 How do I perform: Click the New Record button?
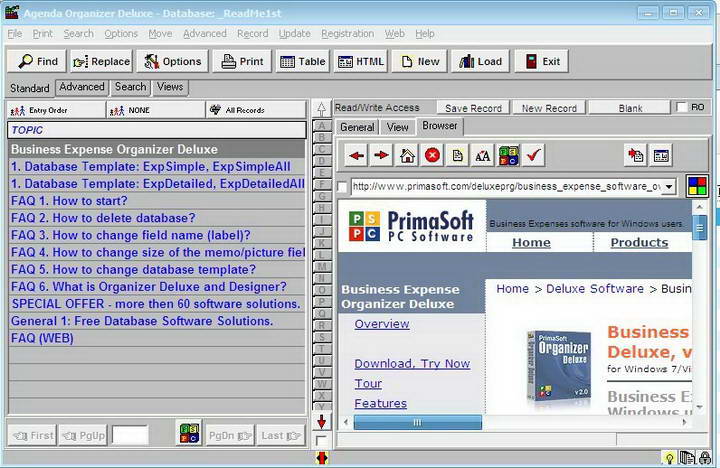(549, 108)
